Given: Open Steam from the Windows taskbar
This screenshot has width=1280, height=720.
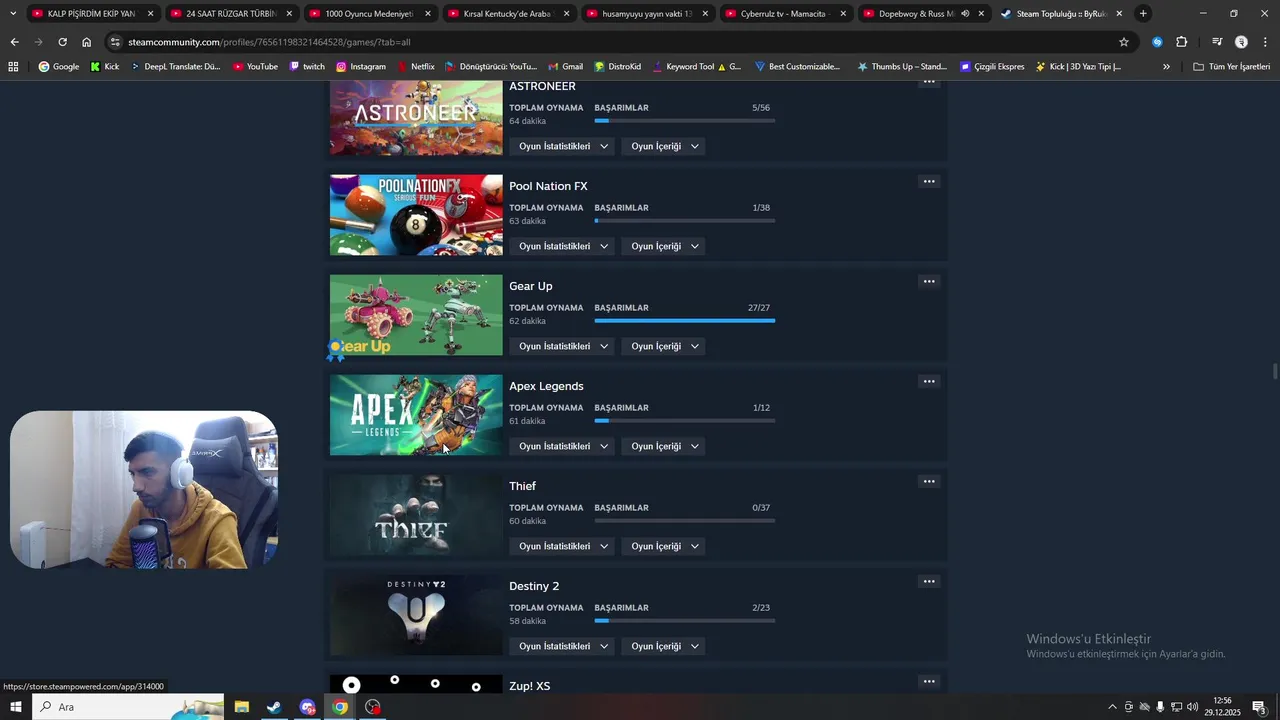Looking at the screenshot, I should [x=273, y=707].
